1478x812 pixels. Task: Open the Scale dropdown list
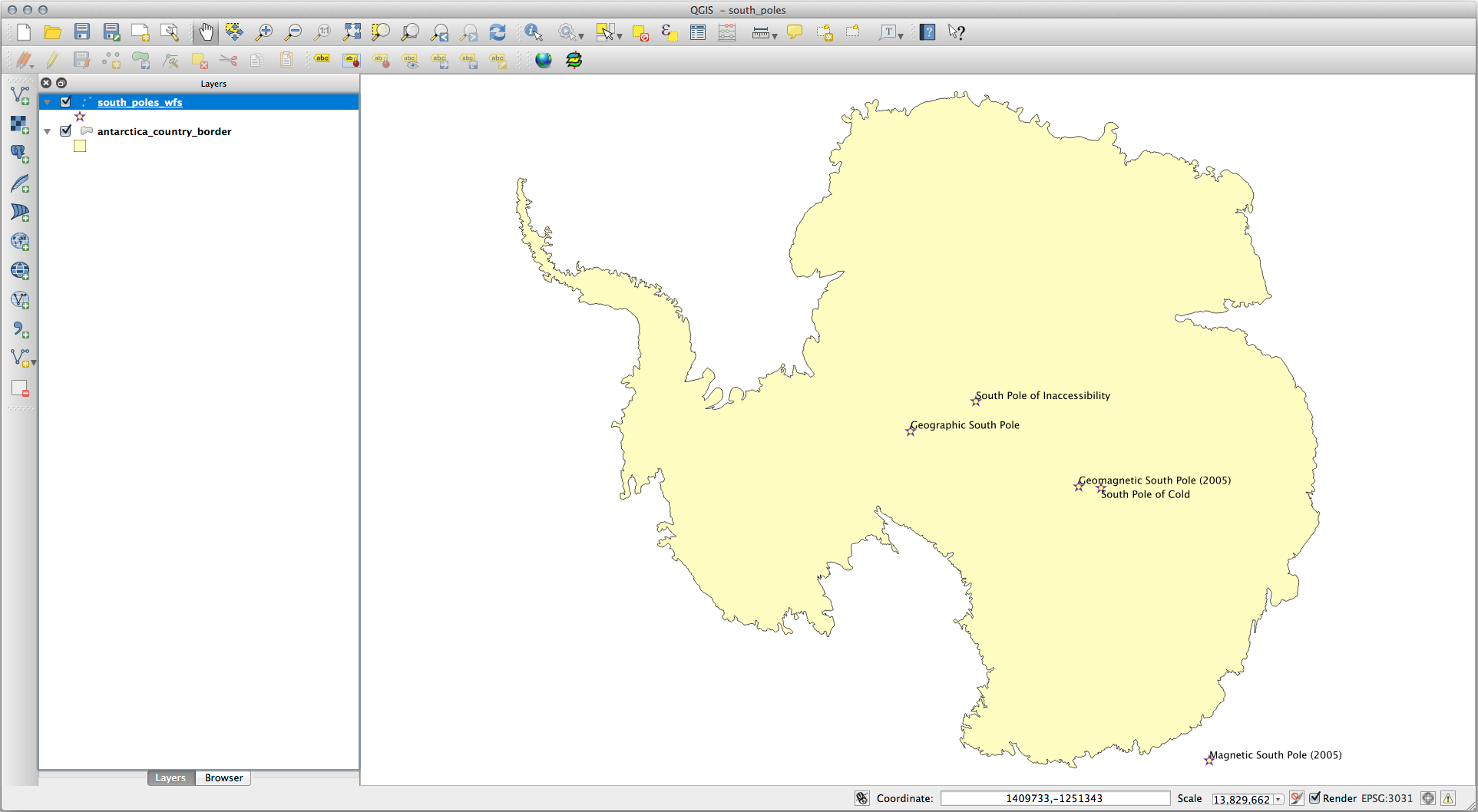tap(1278, 799)
